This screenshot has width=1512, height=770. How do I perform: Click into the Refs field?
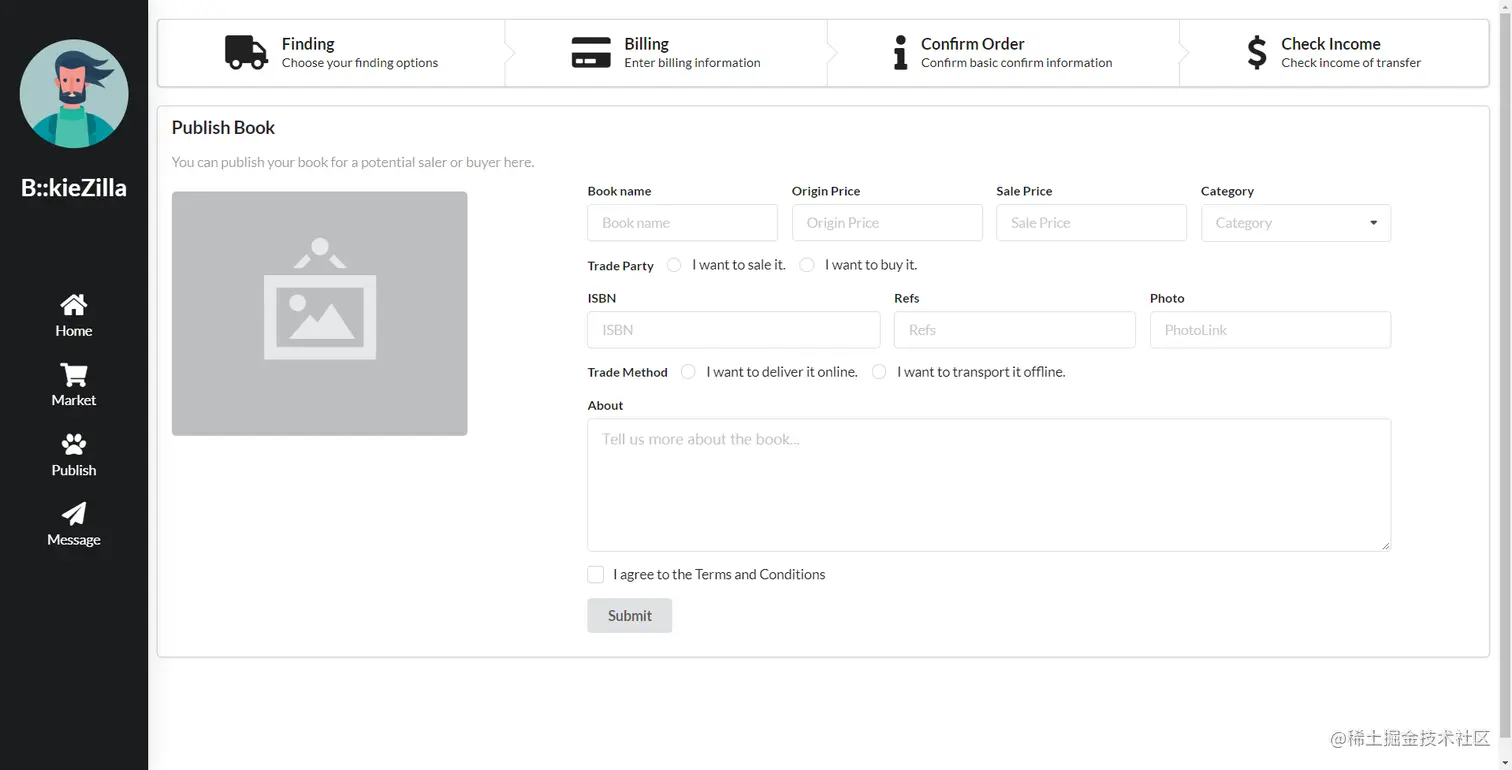point(1015,330)
